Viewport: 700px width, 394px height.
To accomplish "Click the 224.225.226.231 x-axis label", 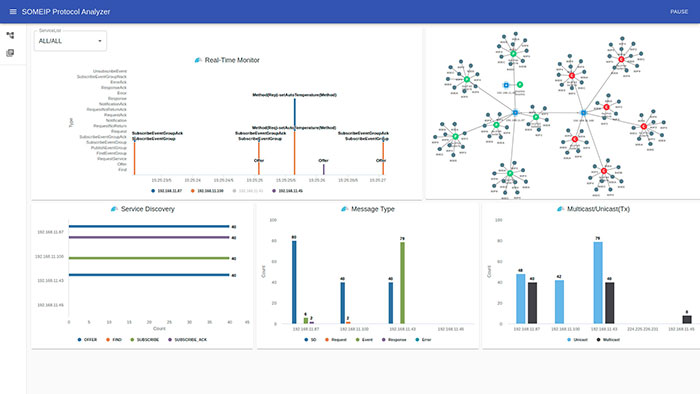I will click(x=642, y=329).
